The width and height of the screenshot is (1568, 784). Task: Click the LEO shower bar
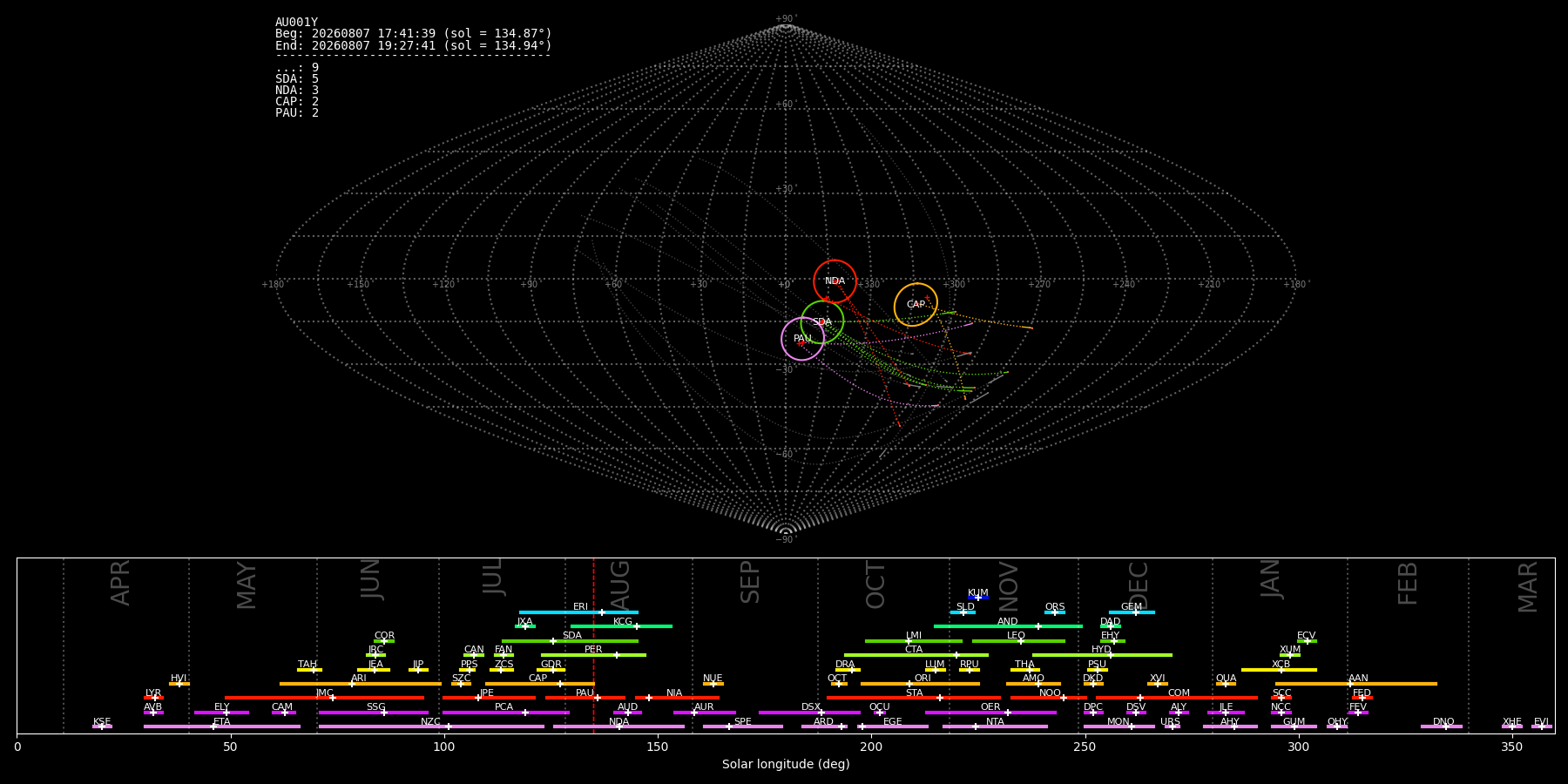(x=1018, y=641)
